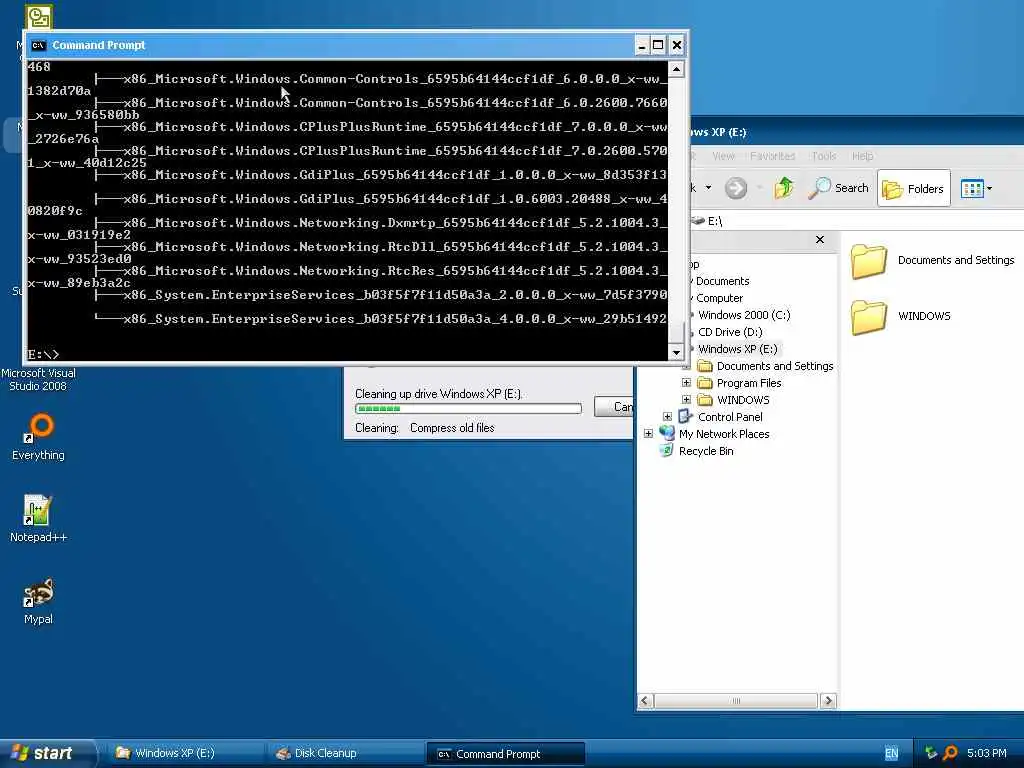Select CD Drive (D:) in folder tree

(x=730, y=332)
